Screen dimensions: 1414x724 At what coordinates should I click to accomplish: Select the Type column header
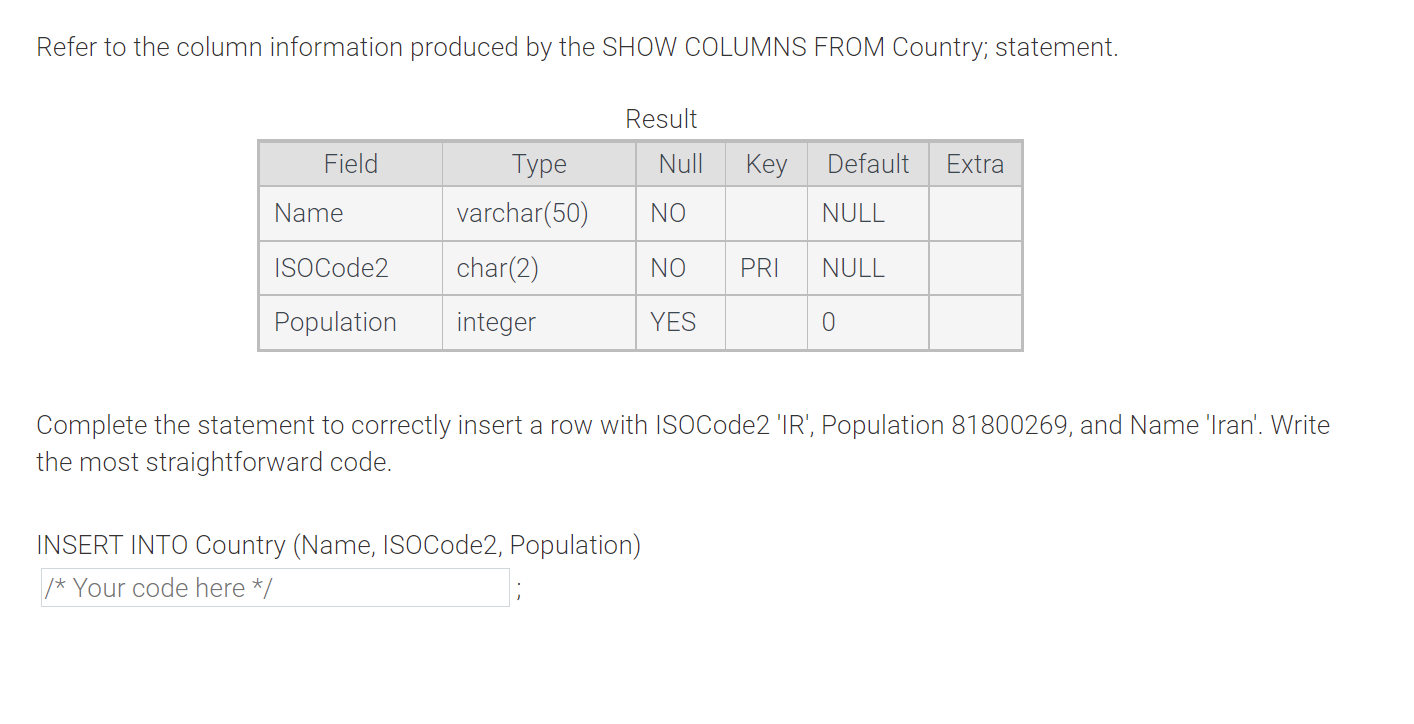click(x=538, y=163)
